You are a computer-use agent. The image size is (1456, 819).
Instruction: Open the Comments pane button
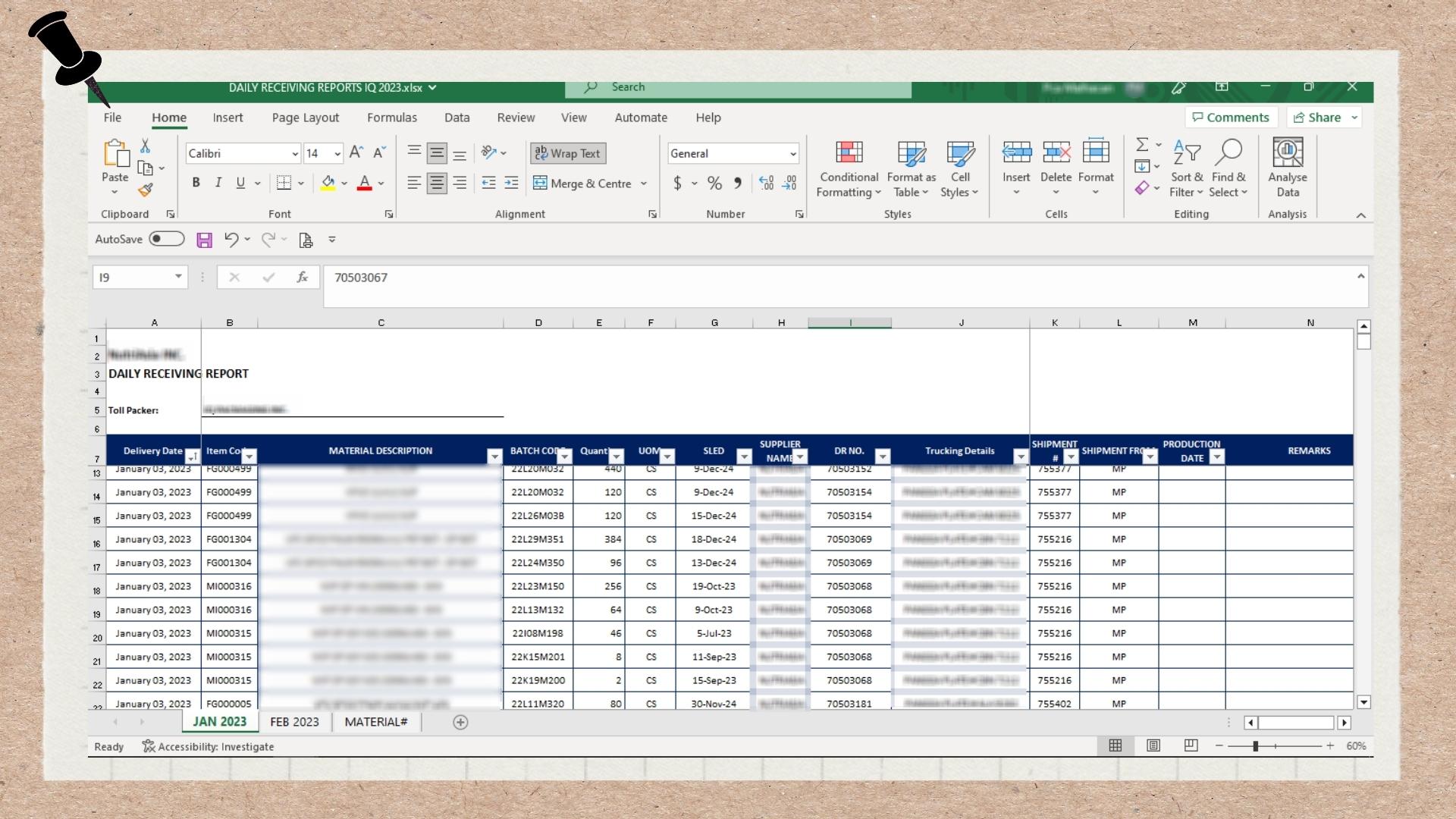click(x=1230, y=118)
